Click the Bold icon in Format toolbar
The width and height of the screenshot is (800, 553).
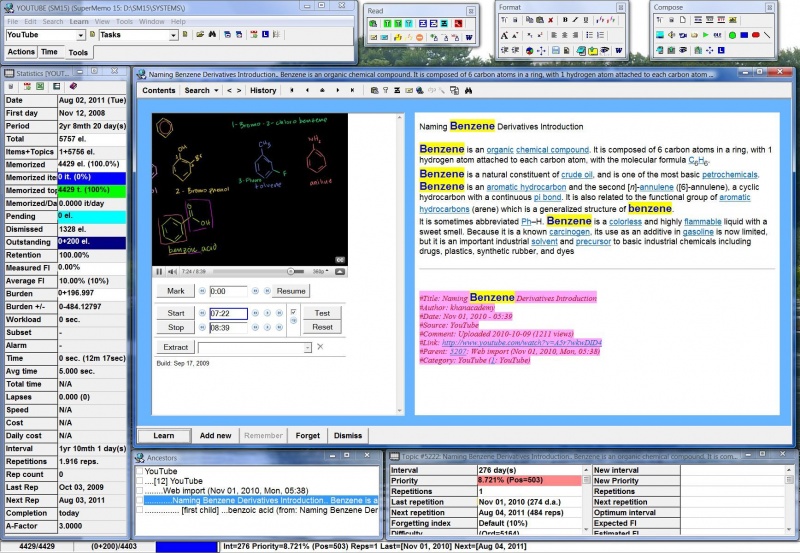[x=565, y=20]
